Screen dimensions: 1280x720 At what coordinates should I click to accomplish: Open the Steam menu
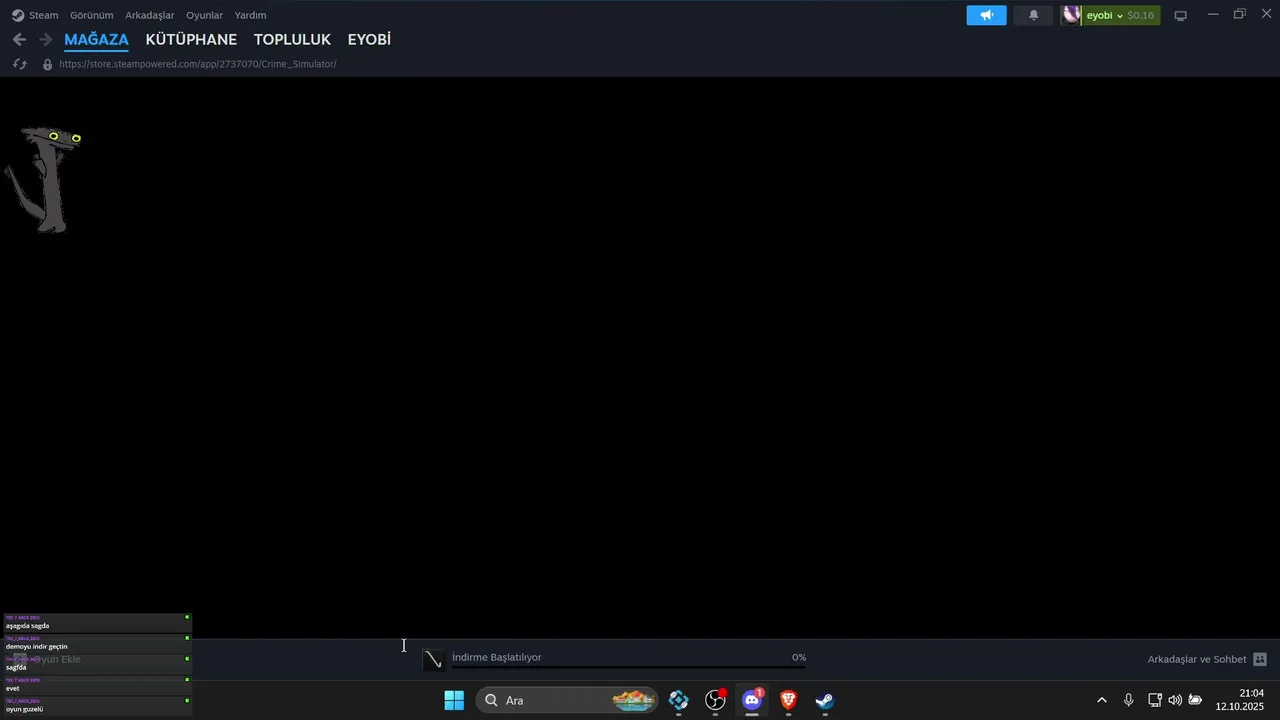pyautogui.click(x=35, y=15)
